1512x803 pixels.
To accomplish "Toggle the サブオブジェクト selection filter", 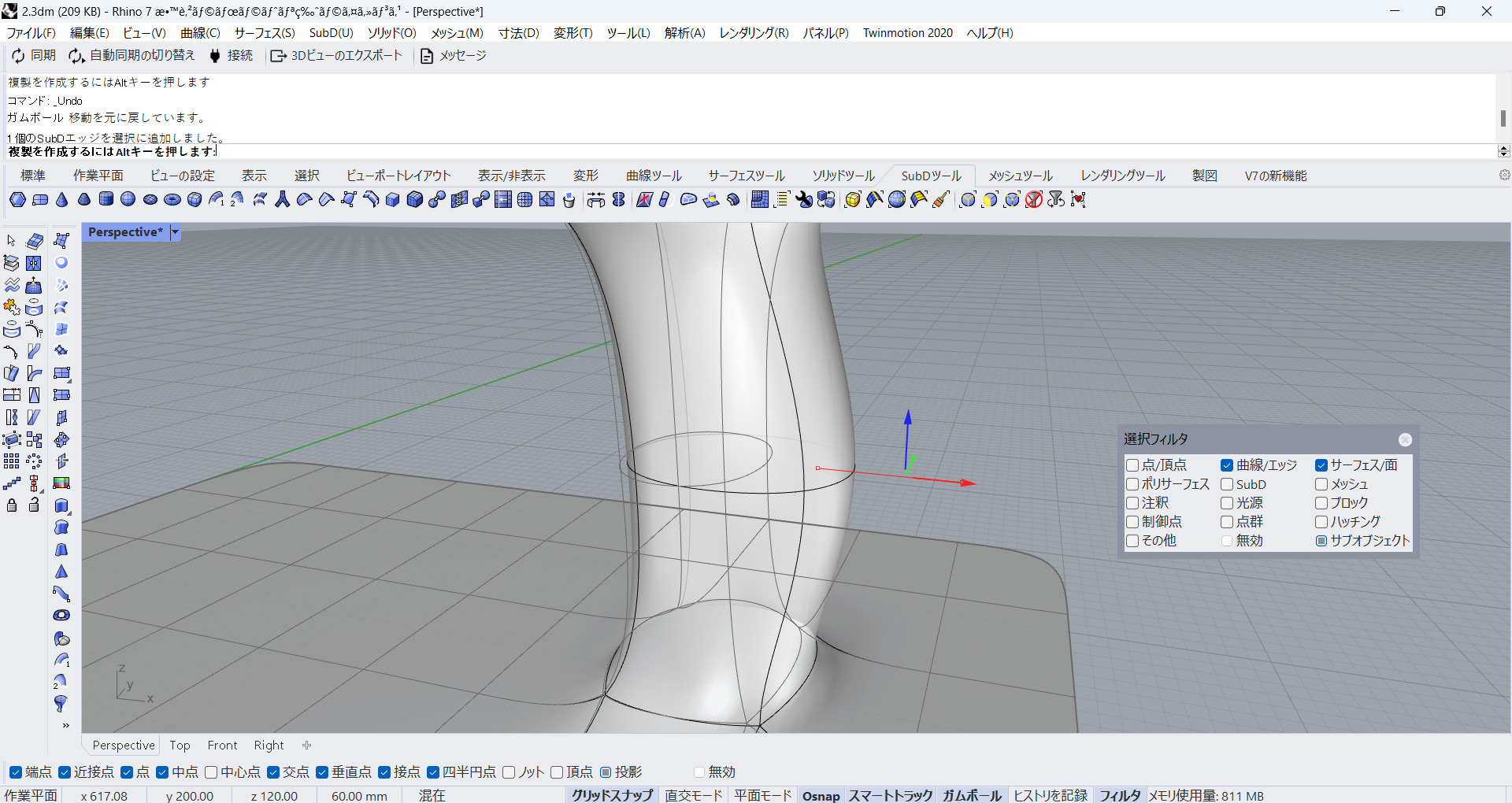I will [x=1321, y=541].
